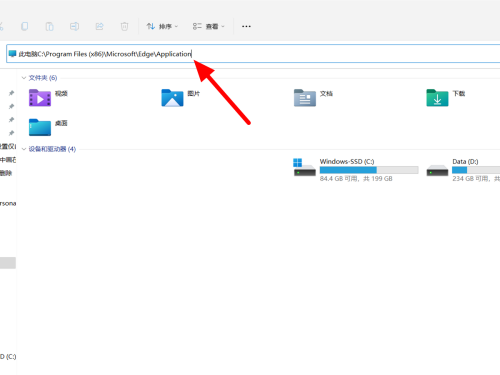Screen dimensions: 500x375
Task: Click the Delete trash icon
Action: [124, 26]
